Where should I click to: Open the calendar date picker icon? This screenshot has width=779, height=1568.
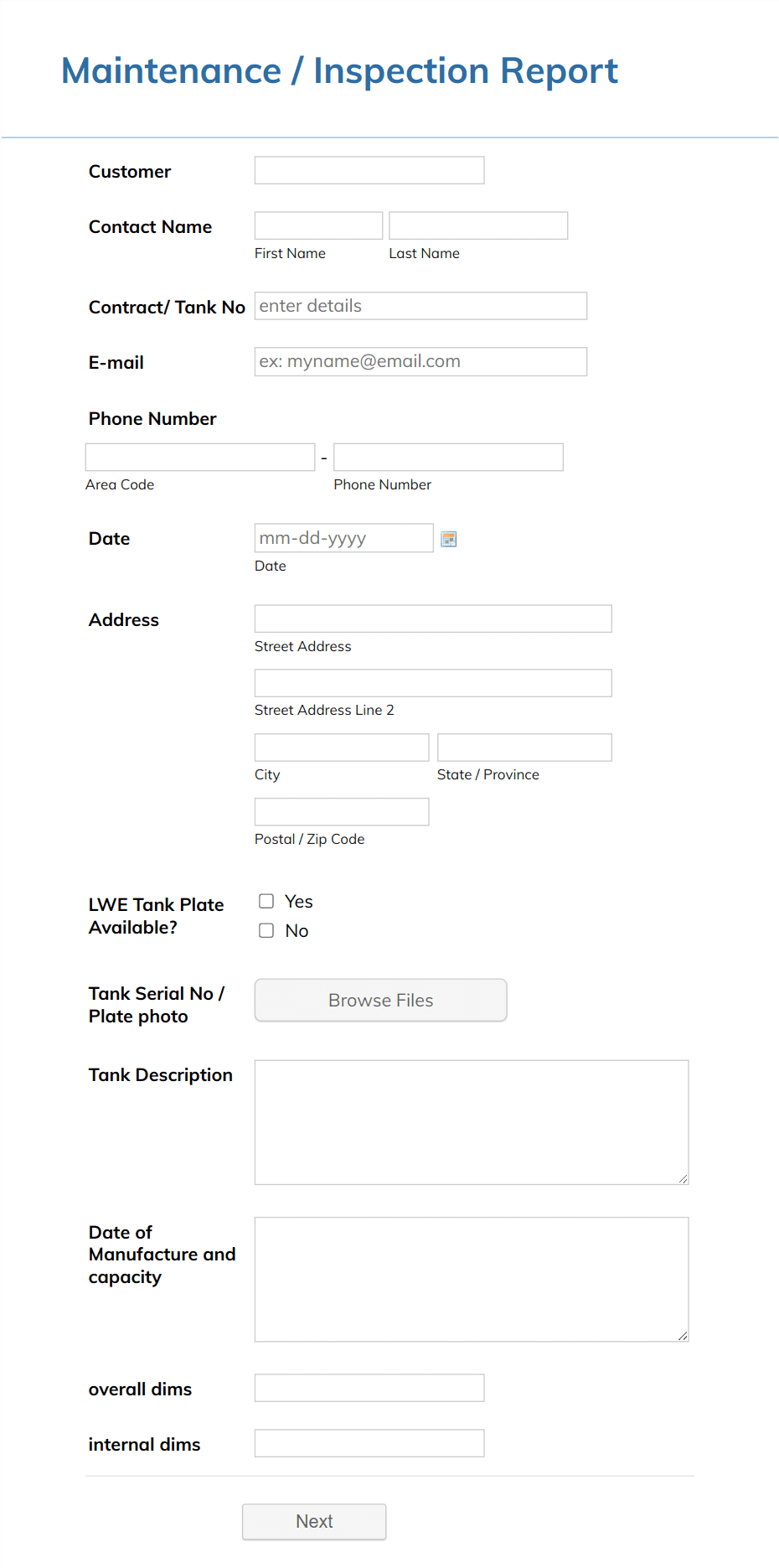point(449,539)
